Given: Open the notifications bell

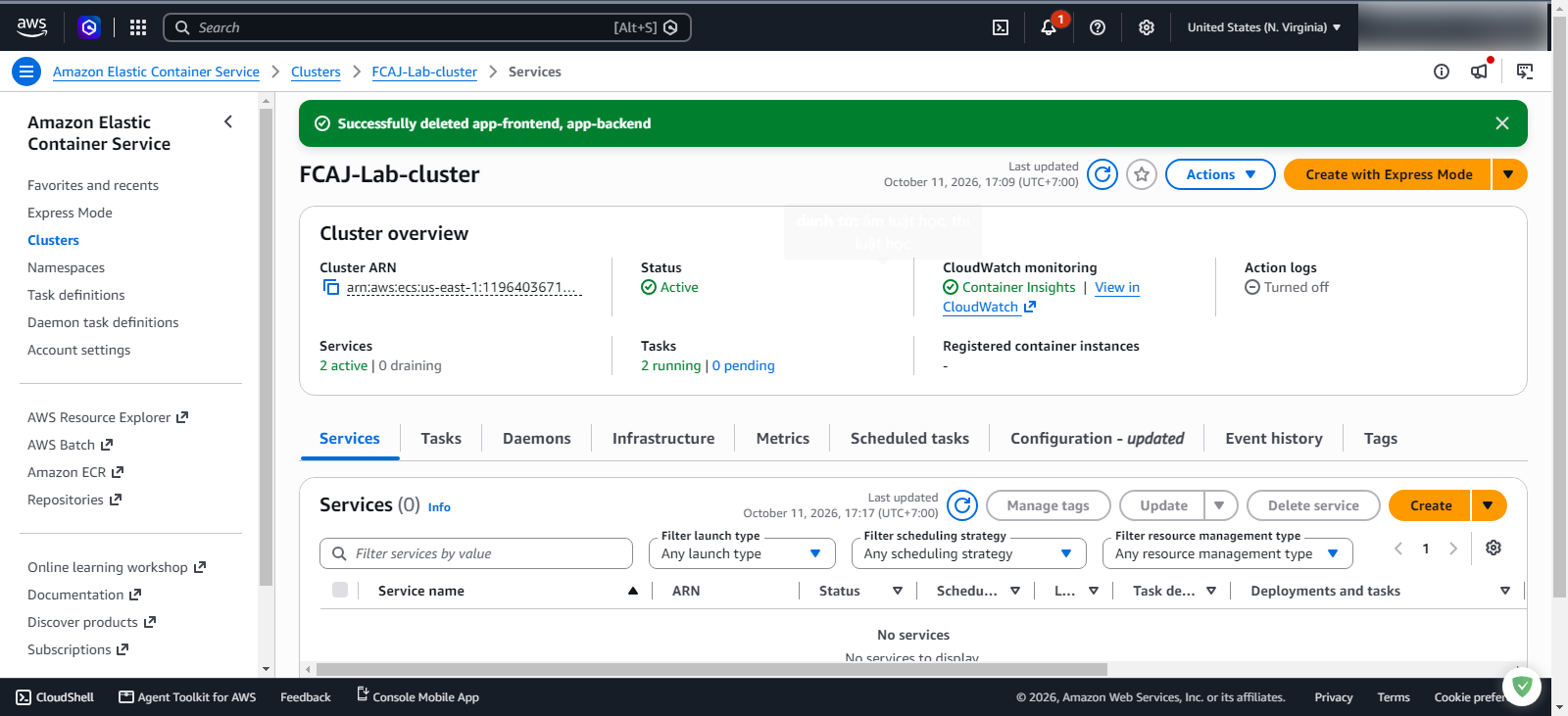Looking at the screenshot, I should point(1049,27).
